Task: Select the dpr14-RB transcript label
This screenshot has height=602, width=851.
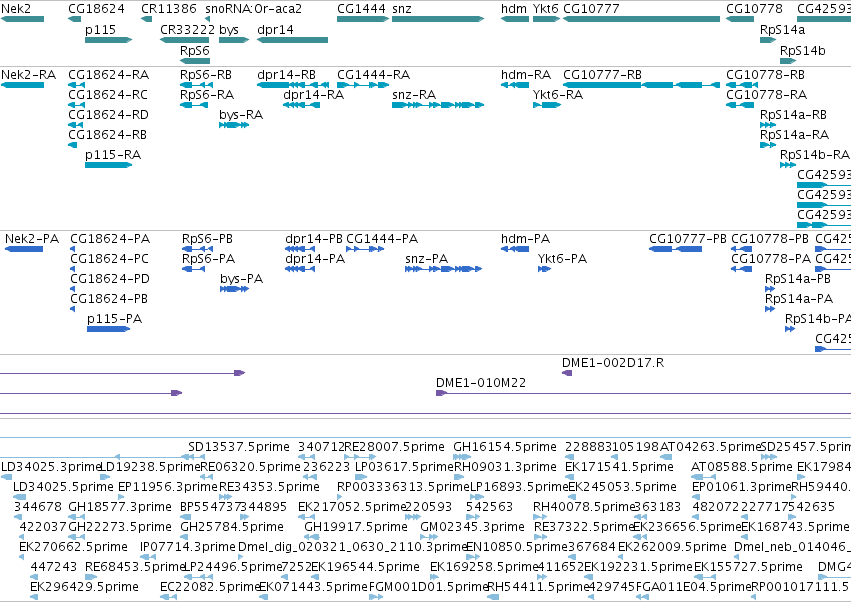Action: [x=287, y=74]
